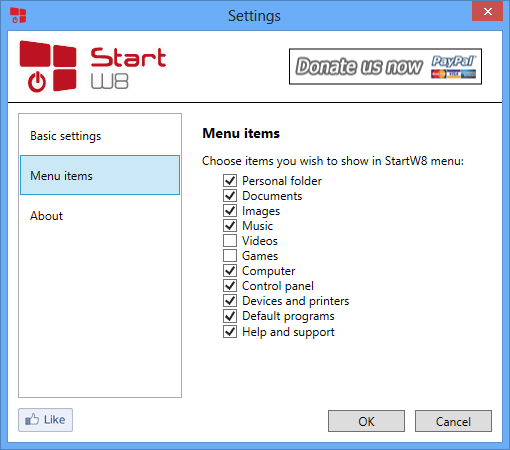This screenshot has width=510, height=450.
Task: Click the PayPal logo in donate banner
Action: pyautogui.click(x=453, y=67)
